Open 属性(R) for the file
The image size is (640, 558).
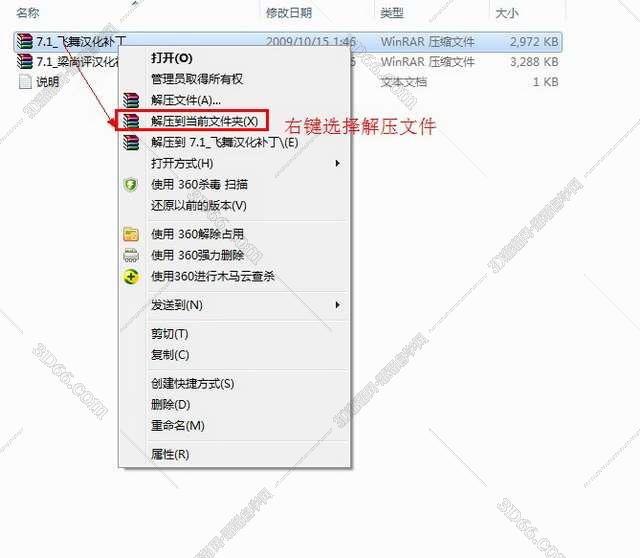click(x=170, y=454)
